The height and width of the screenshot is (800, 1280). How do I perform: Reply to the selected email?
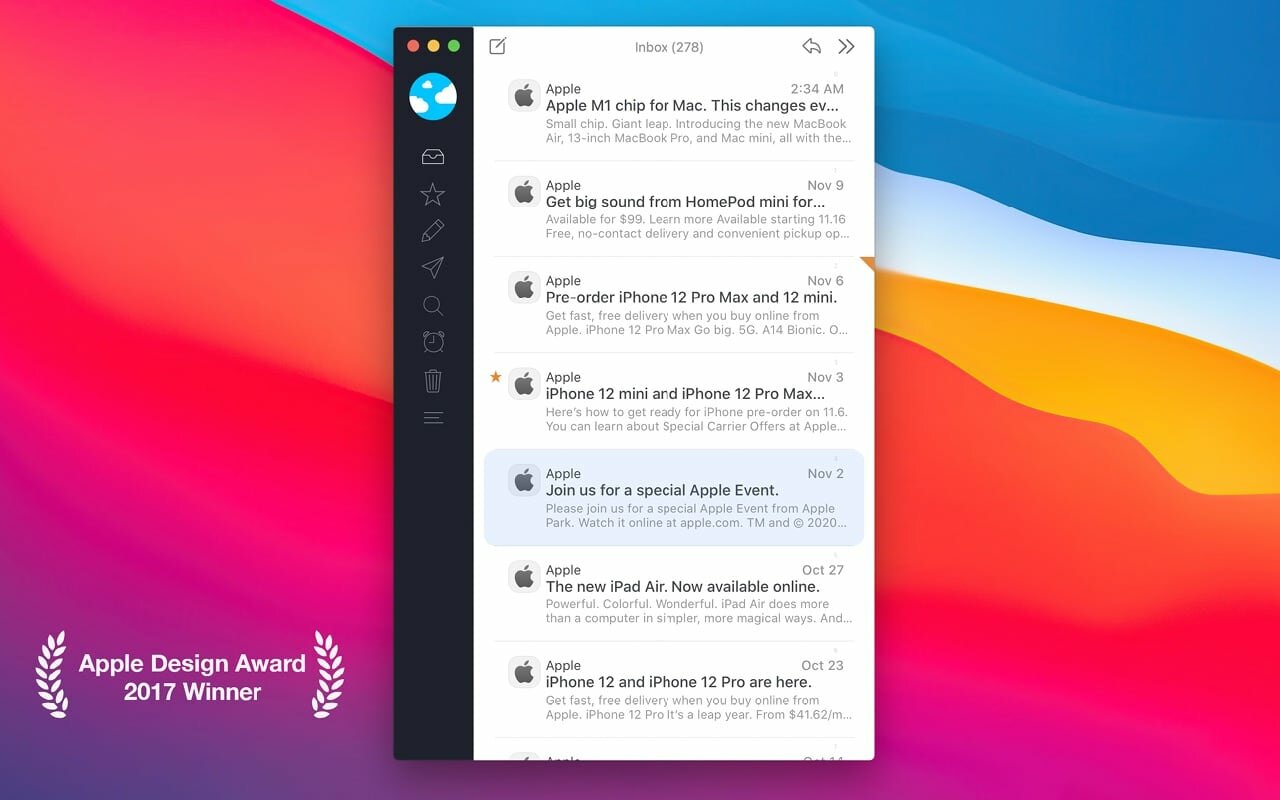click(812, 46)
